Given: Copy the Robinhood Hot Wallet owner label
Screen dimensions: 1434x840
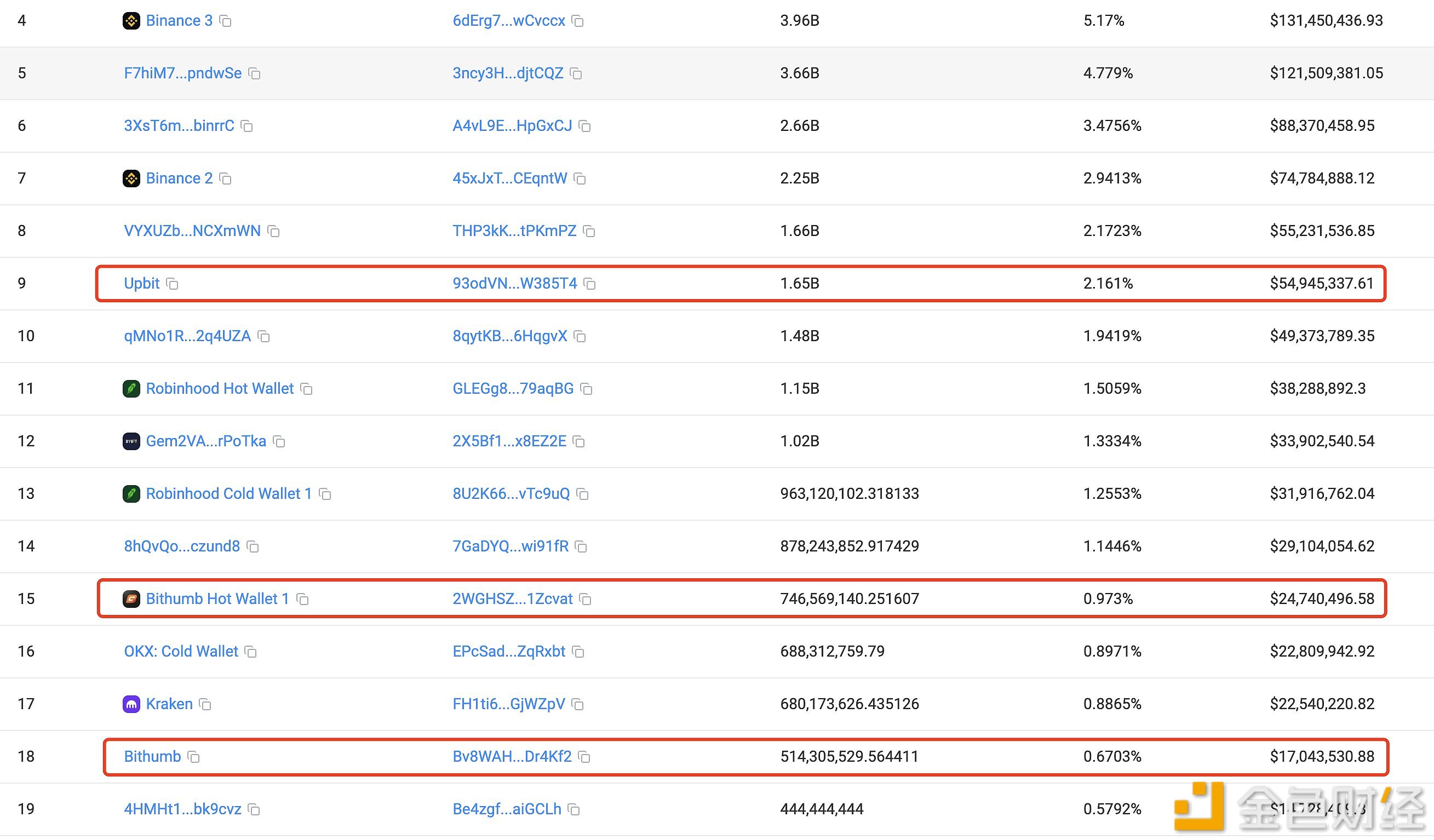Looking at the screenshot, I should click(x=307, y=389).
